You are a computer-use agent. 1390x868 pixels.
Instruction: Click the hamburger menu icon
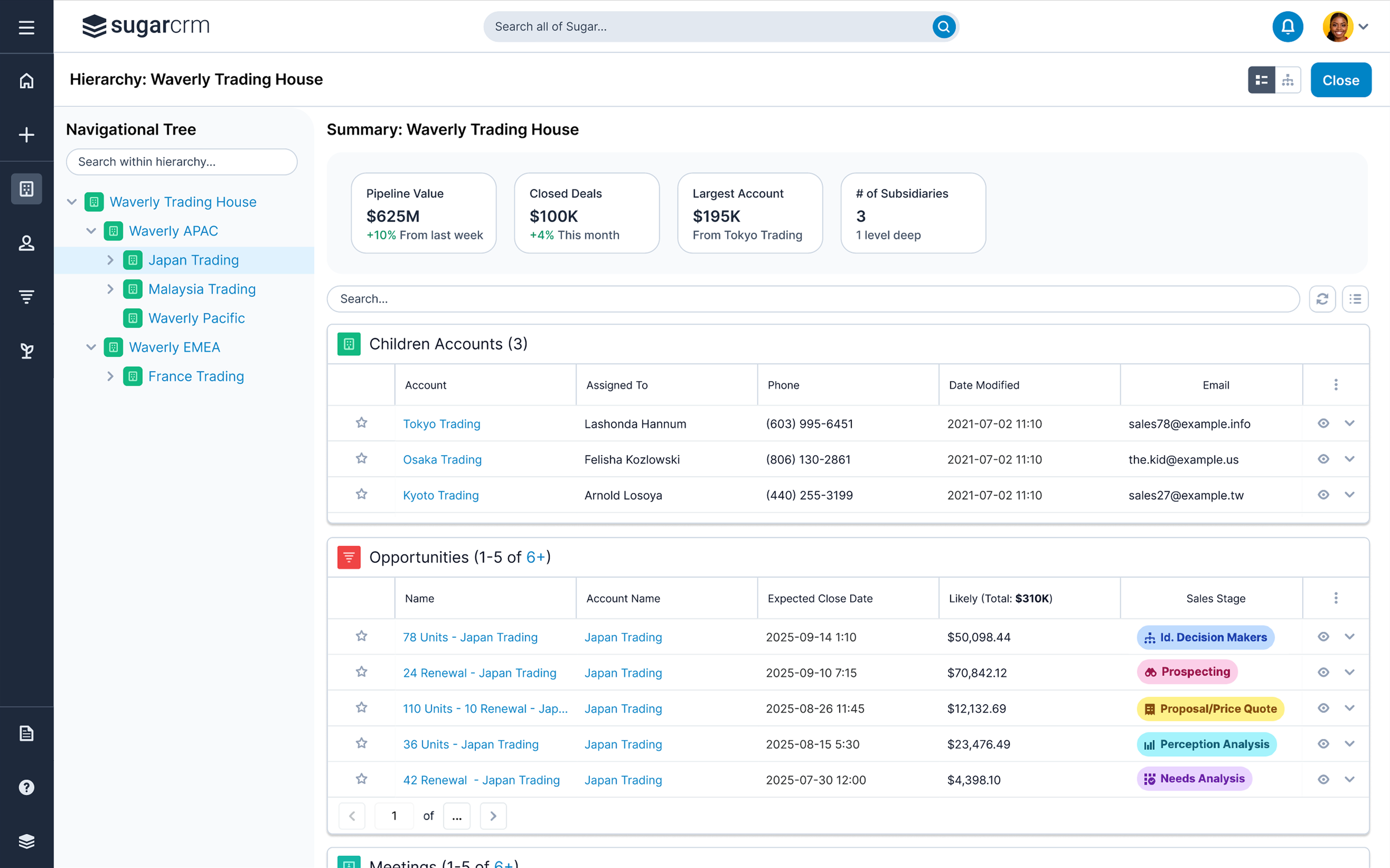click(x=27, y=27)
